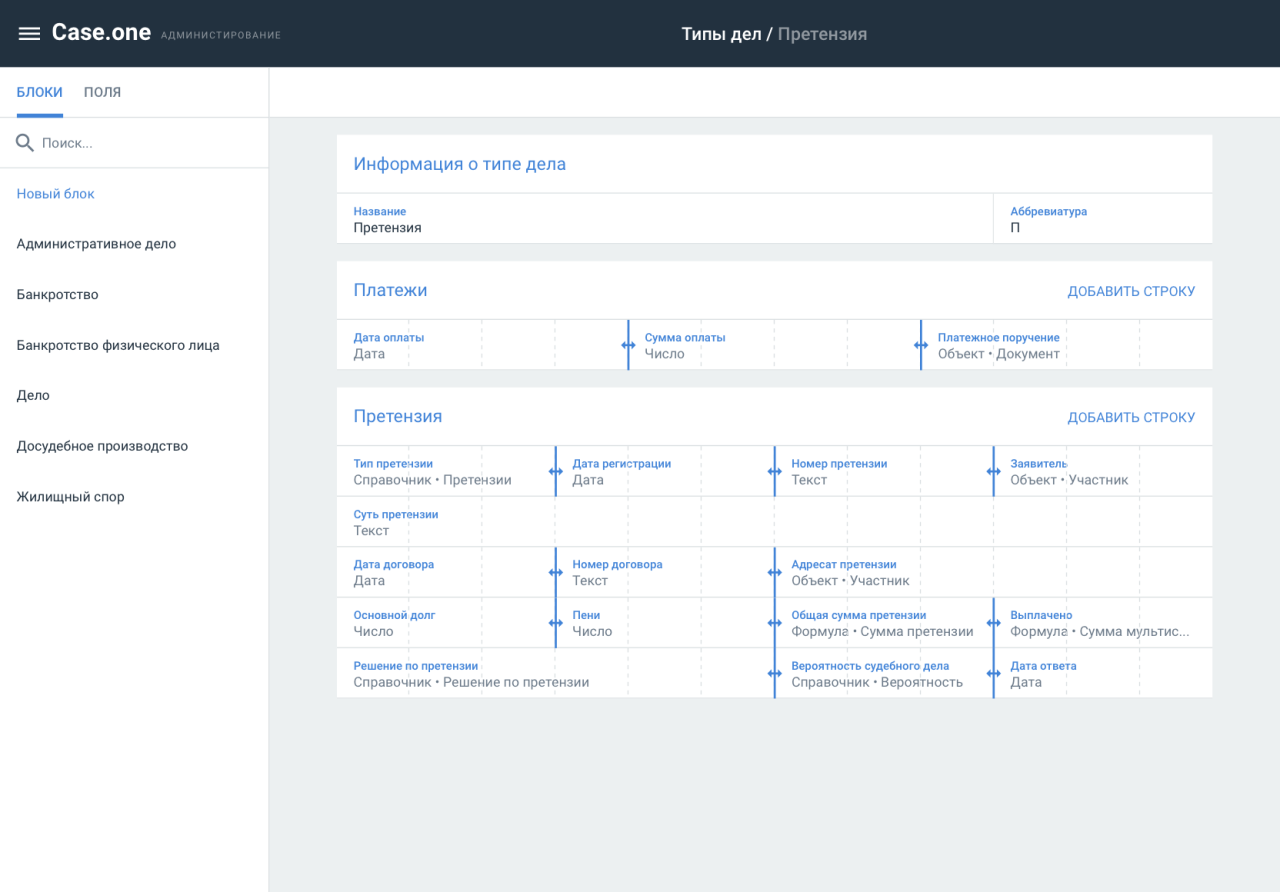Select the Адресат претензии field
Image resolution: width=1280 pixels, height=892 pixels.
[994, 572]
